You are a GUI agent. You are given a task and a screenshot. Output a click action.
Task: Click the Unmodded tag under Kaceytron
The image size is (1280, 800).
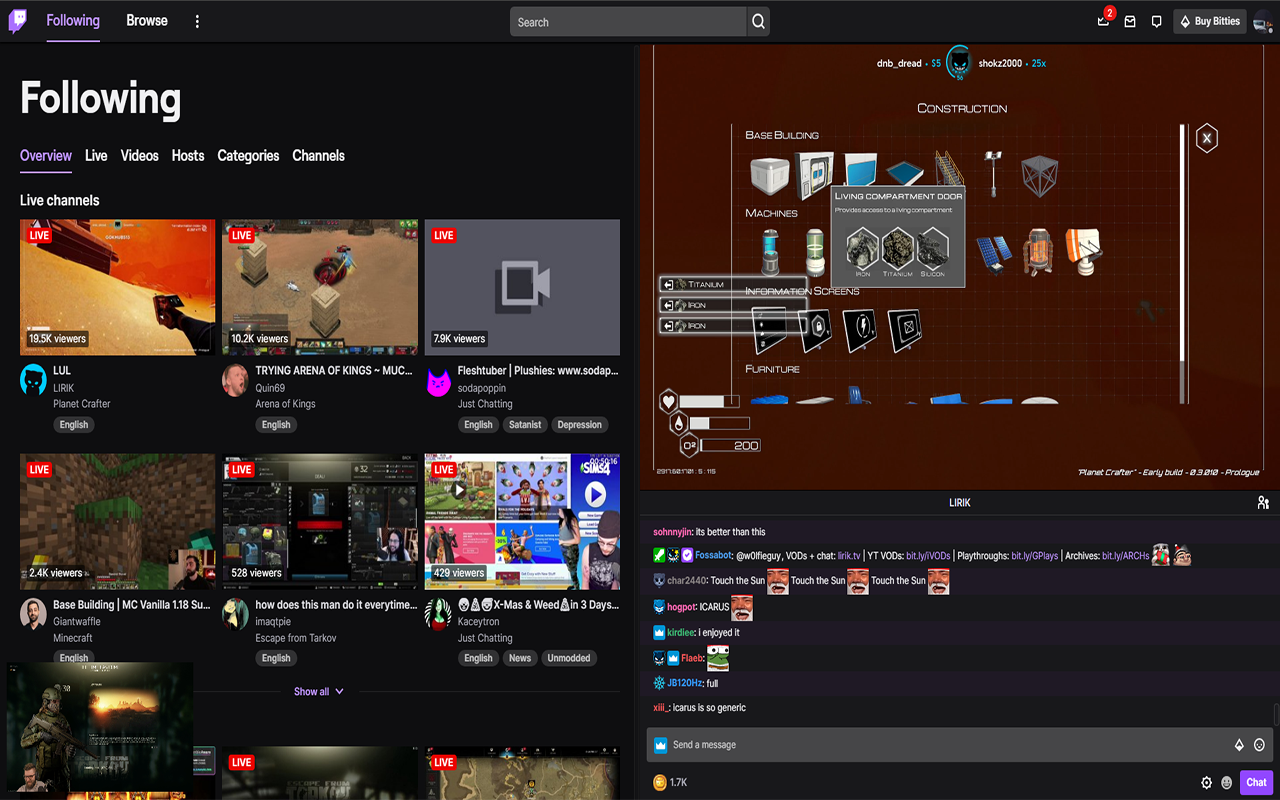569,658
